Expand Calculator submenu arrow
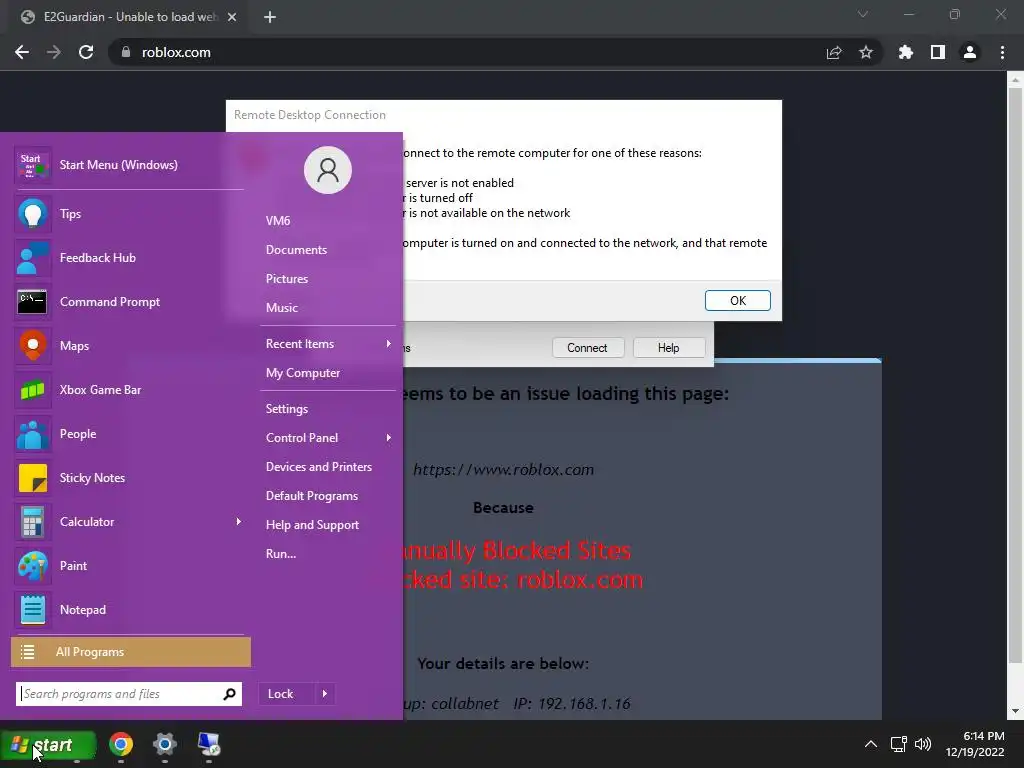Image resolution: width=1024 pixels, height=768 pixels. 238,521
